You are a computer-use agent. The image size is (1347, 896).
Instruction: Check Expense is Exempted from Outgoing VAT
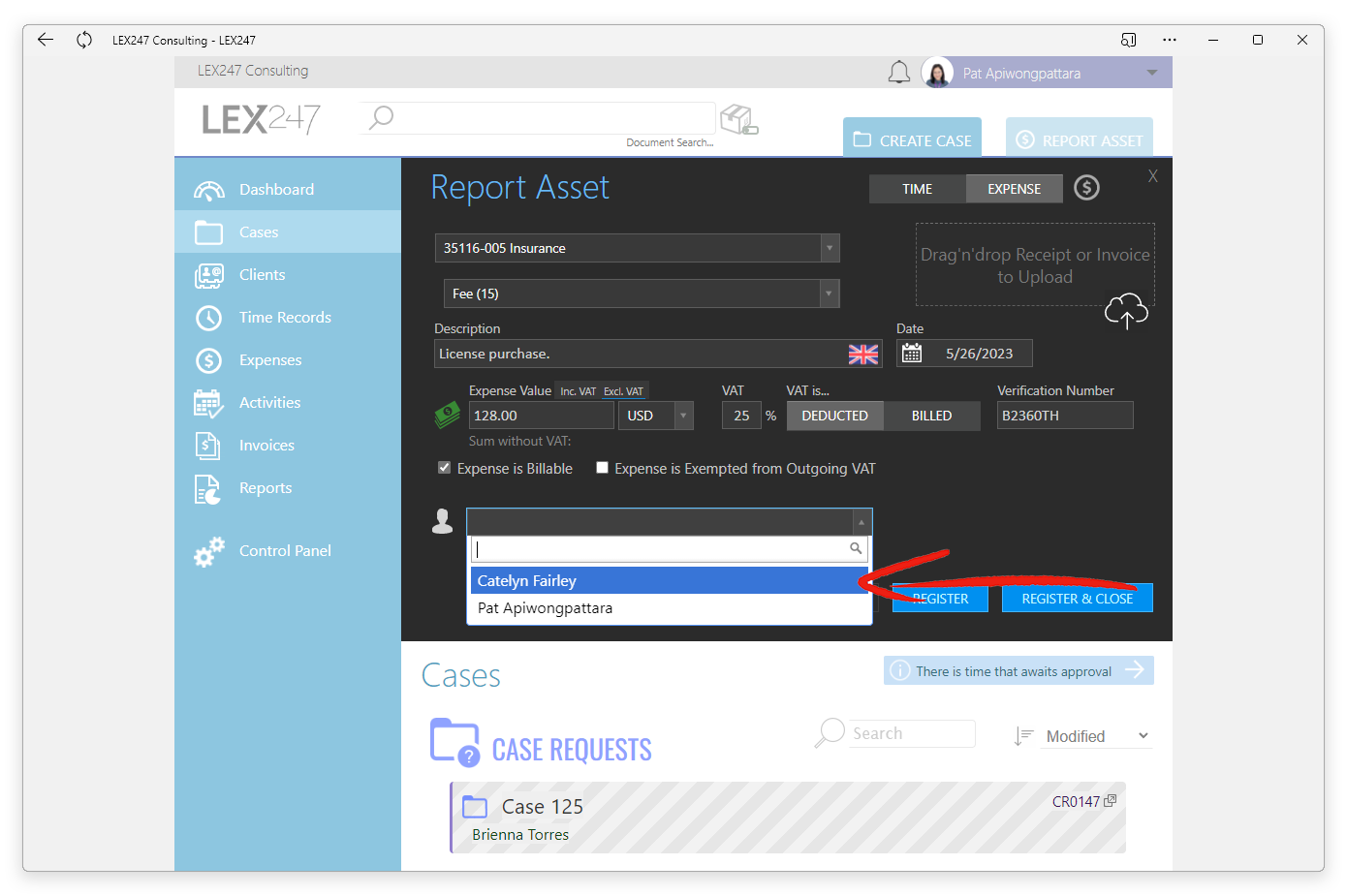click(602, 468)
